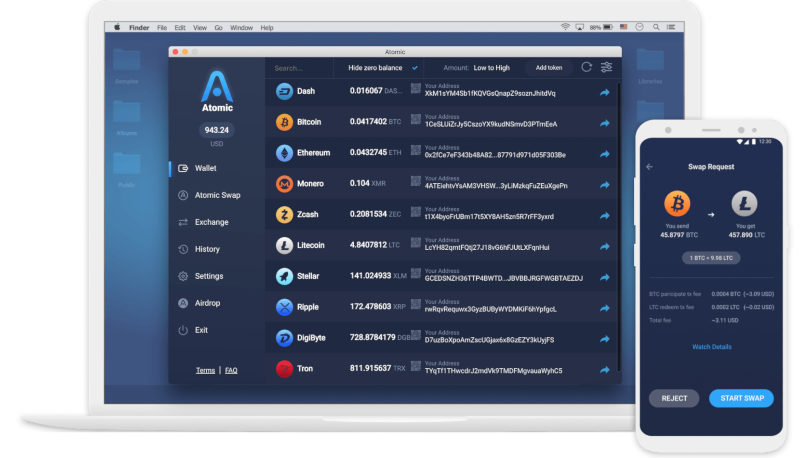800x458 pixels.
Task: Open the Finder menu in the menu bar
Action: [139, 28]
